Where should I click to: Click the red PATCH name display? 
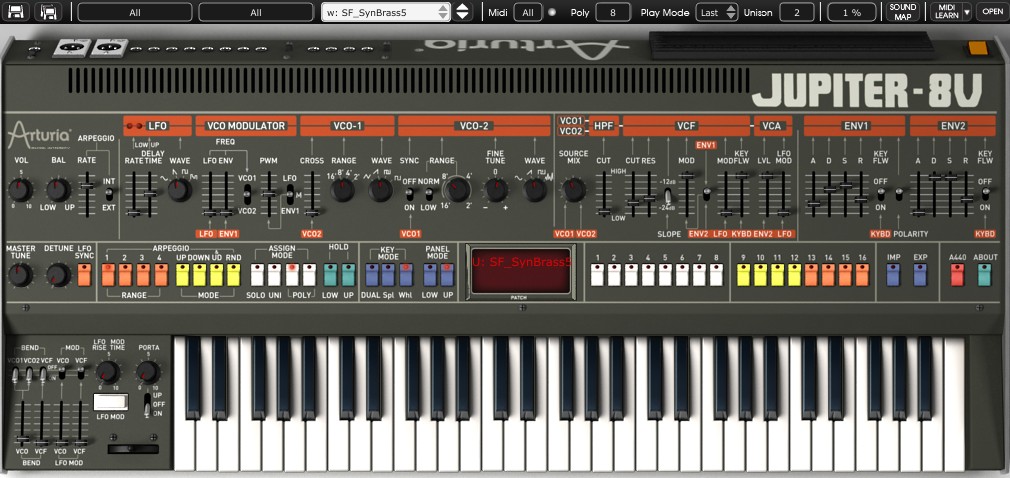[520, 271]
